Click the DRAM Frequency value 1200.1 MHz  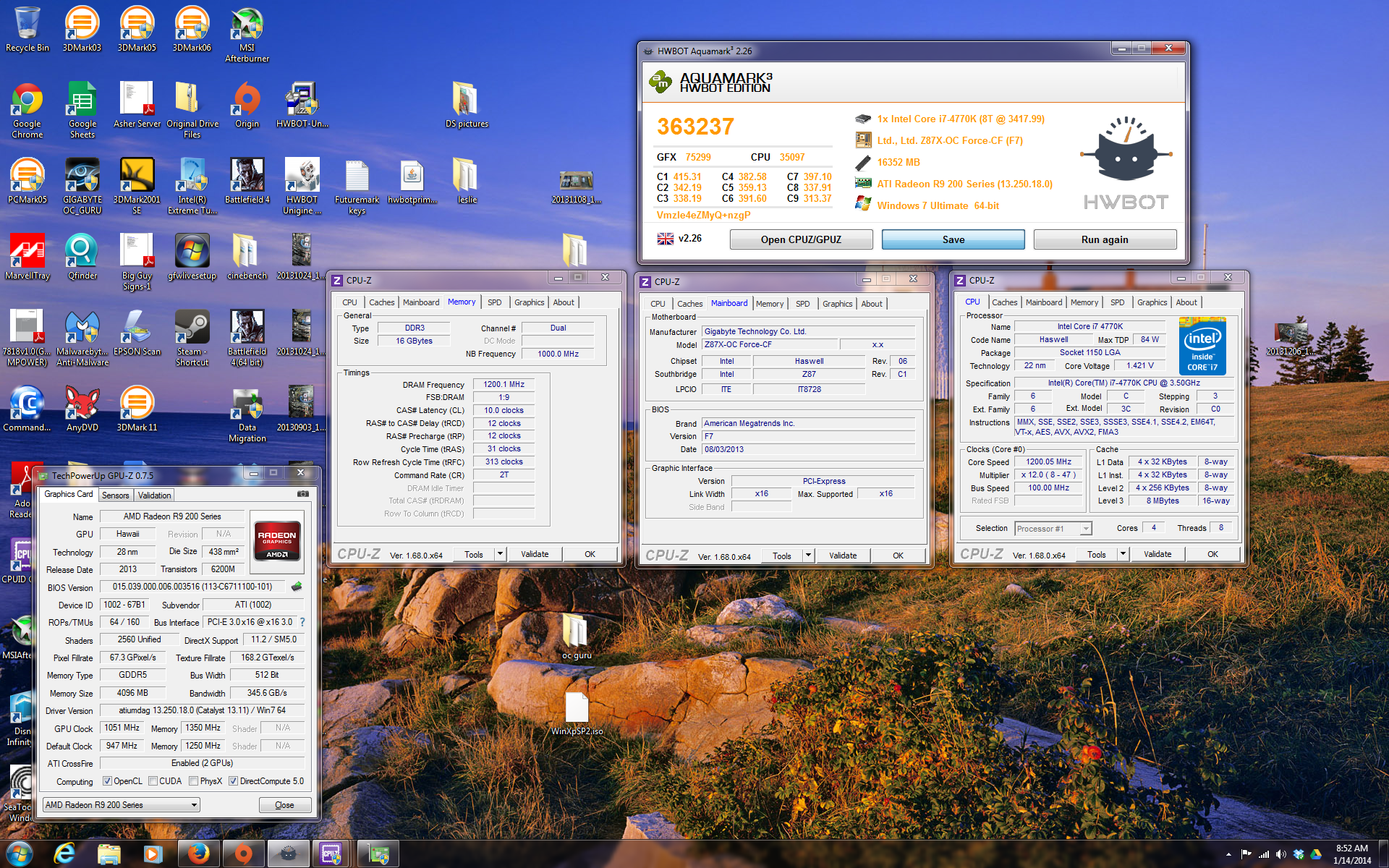coord(504,384)
